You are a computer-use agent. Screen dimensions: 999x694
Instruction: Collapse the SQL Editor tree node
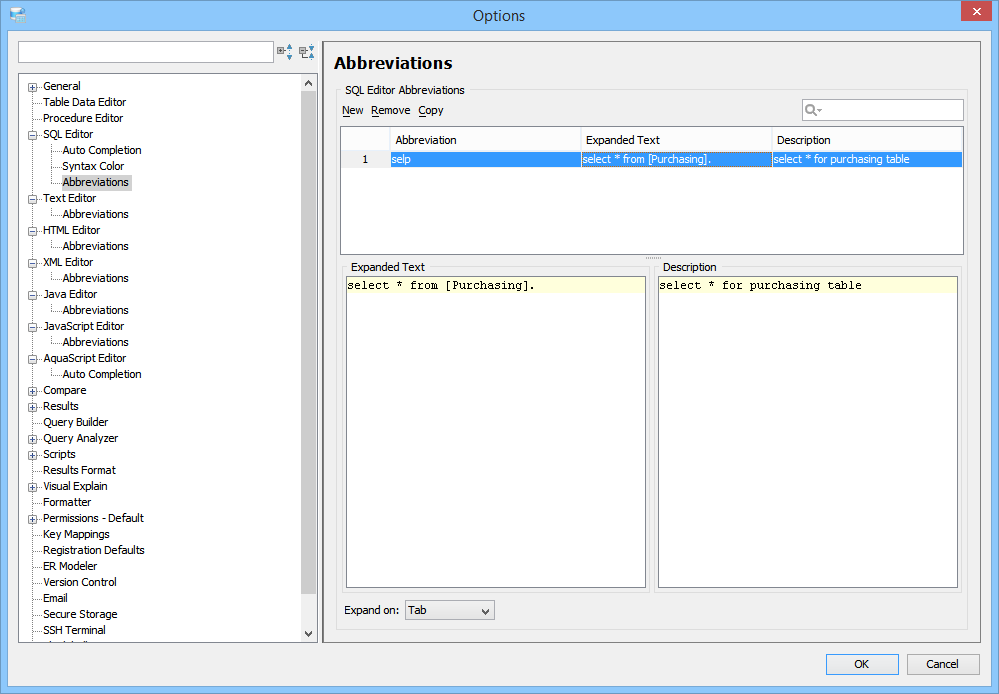point(32,135)
